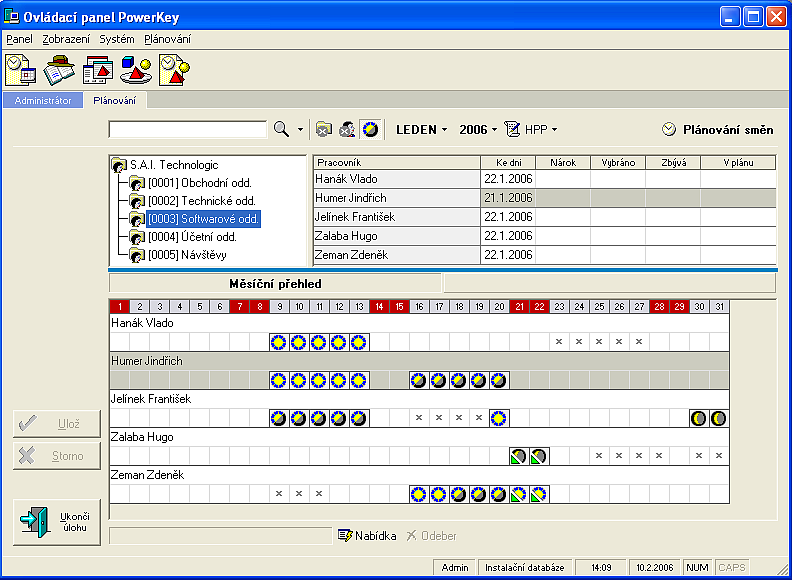Click the text field left of Nabídka
The width and height of the screenshot is (792, 580).
221,536
